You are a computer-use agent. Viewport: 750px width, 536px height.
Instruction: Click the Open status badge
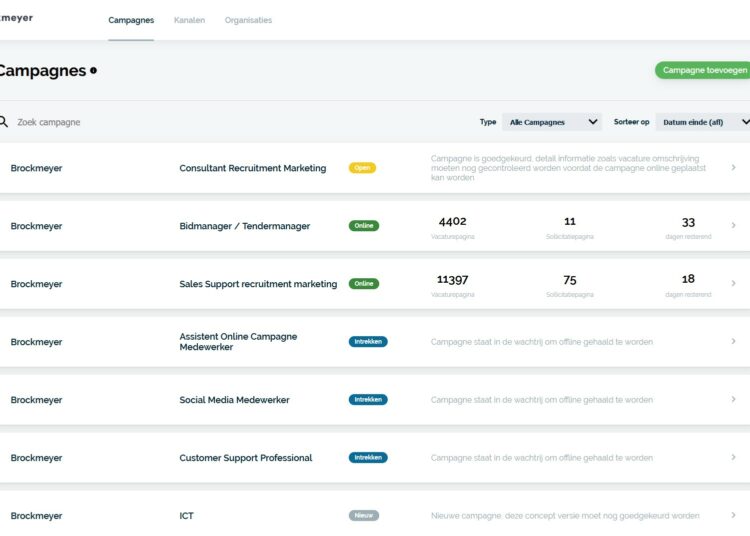click(362, 168)
